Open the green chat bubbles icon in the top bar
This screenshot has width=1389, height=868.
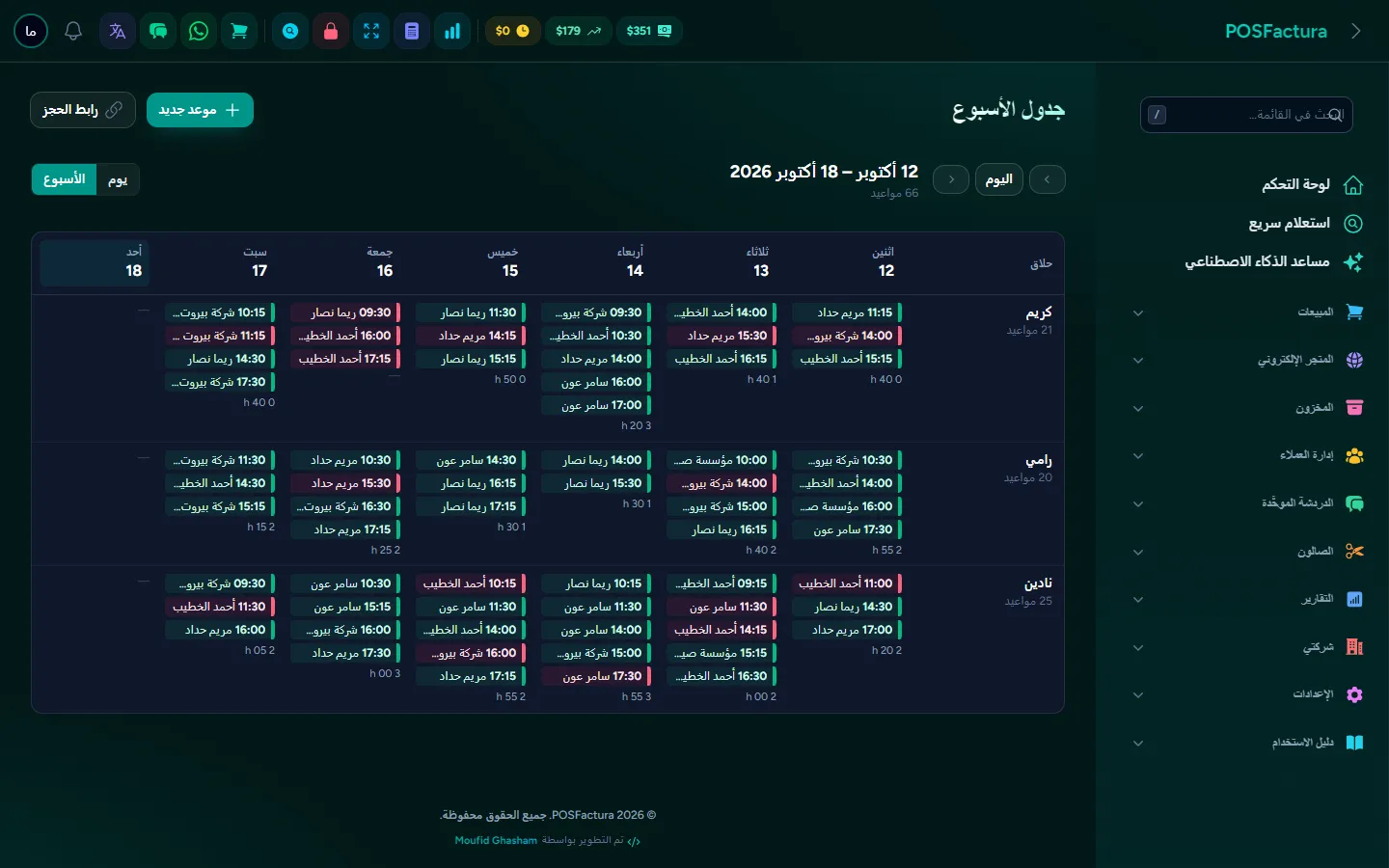pyautogui.click(x=158, y=31)
